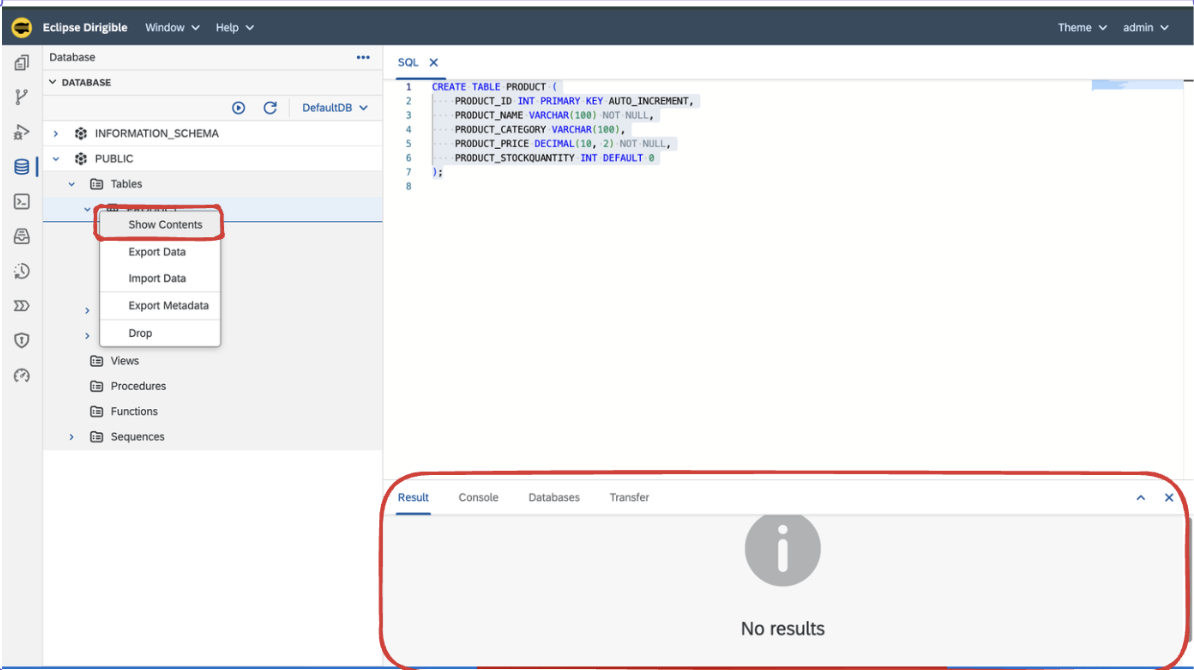Click the Database panel three-dots menu

coord(363,58)
